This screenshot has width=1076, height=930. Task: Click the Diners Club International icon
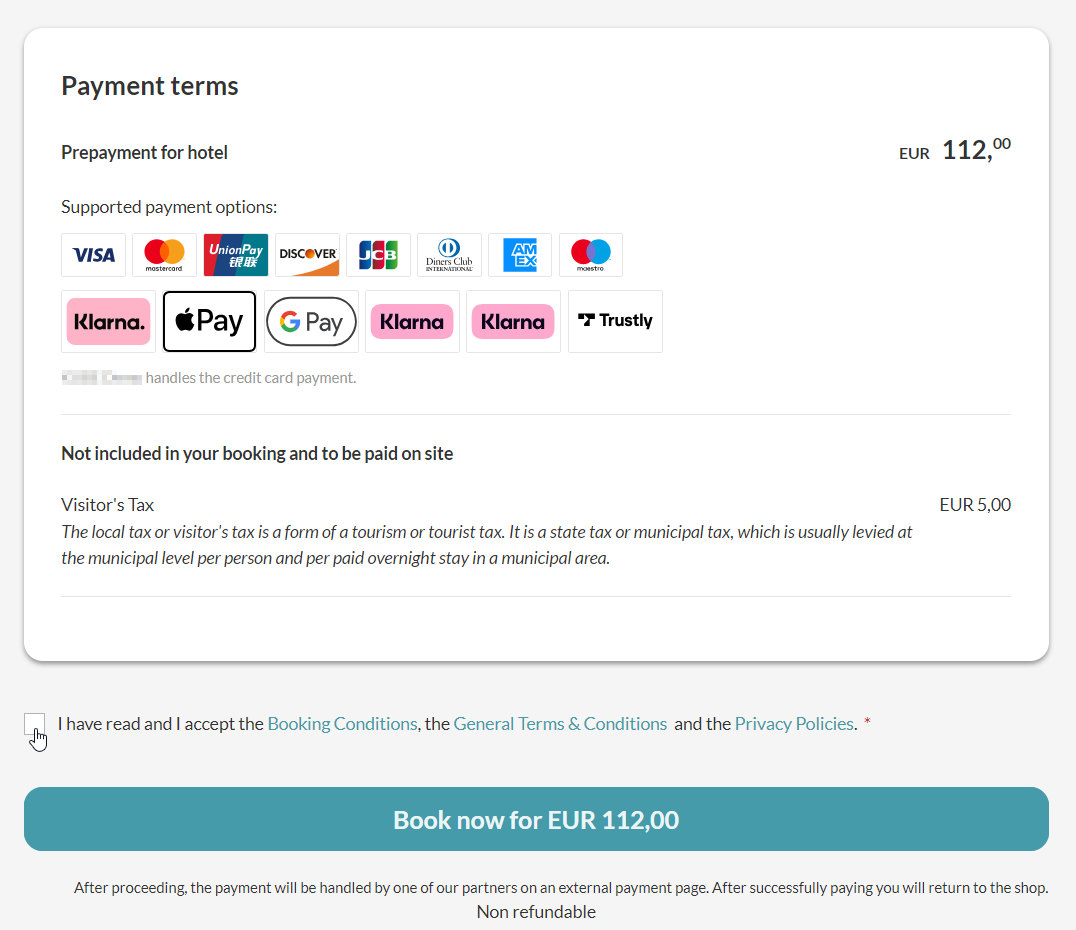pos(449,255)
